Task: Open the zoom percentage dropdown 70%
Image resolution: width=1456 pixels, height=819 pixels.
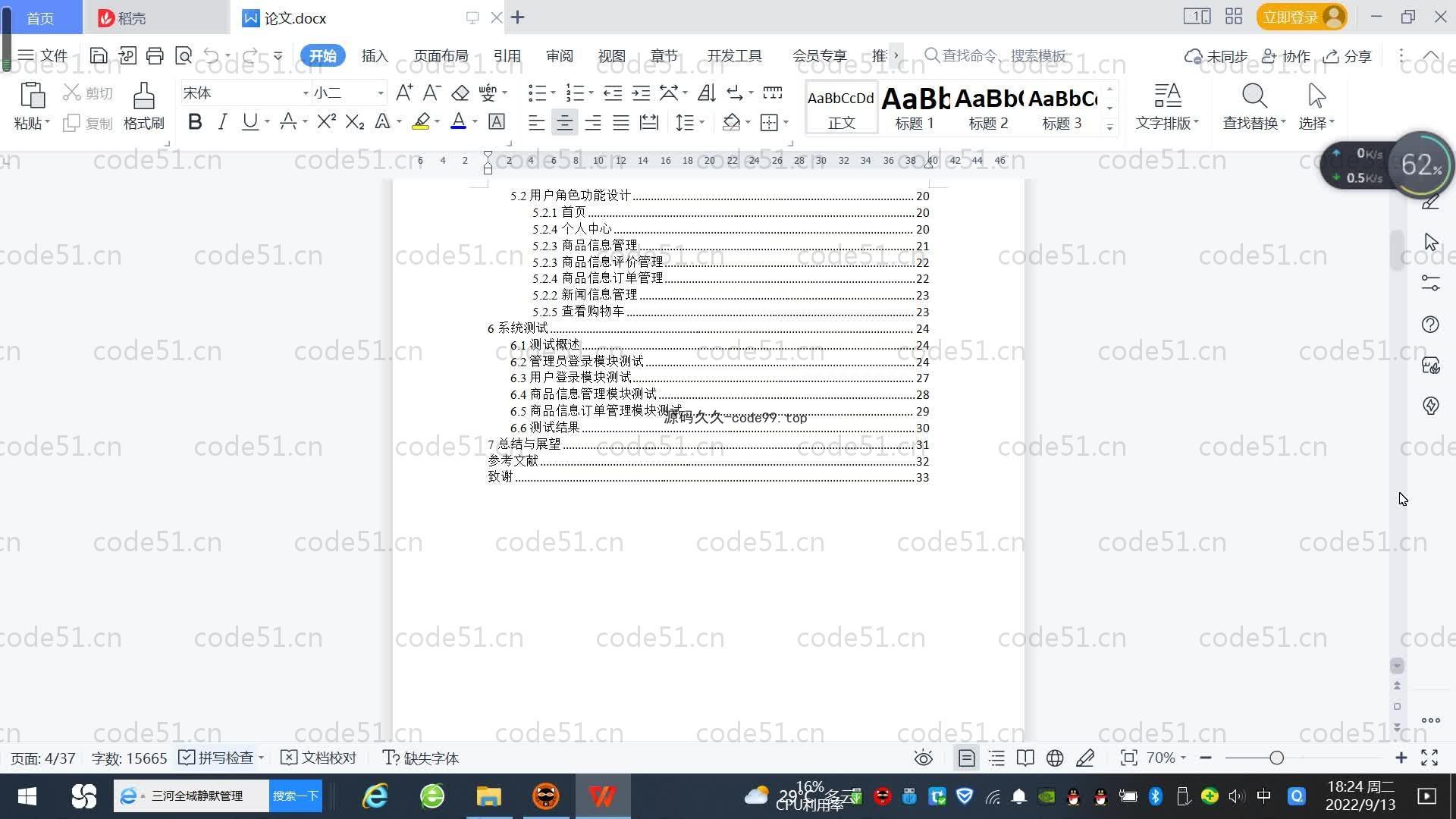Action: (1166, 758)
